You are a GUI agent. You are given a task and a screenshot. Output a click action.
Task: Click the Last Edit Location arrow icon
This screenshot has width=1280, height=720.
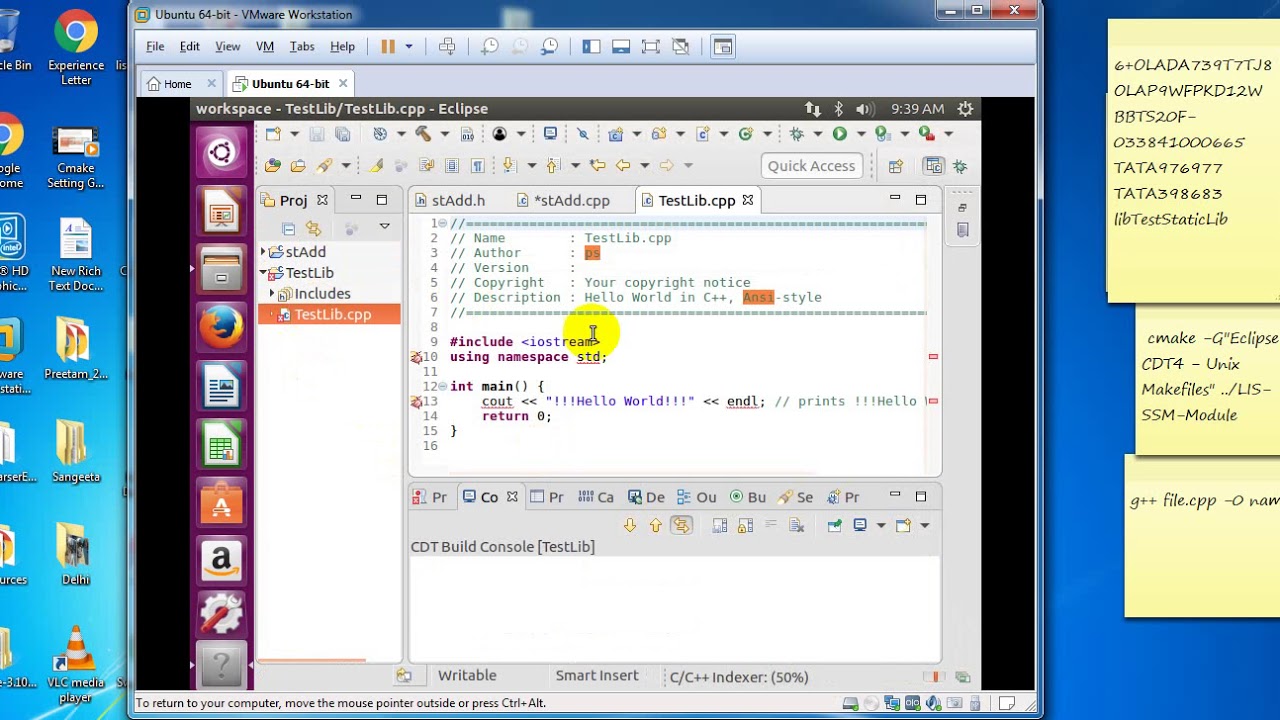tap(597, 165)
